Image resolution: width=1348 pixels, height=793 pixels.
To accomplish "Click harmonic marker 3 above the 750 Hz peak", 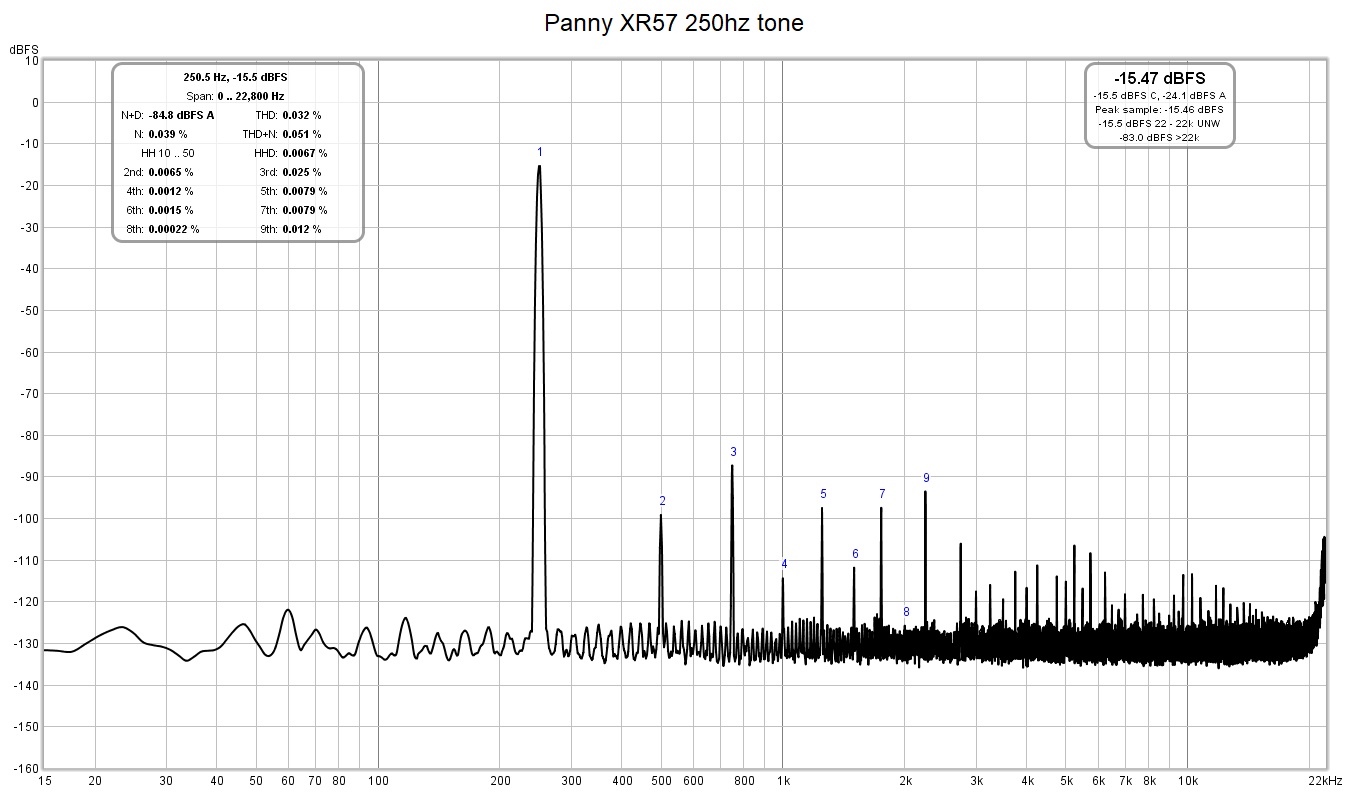I will click(733, 452).
